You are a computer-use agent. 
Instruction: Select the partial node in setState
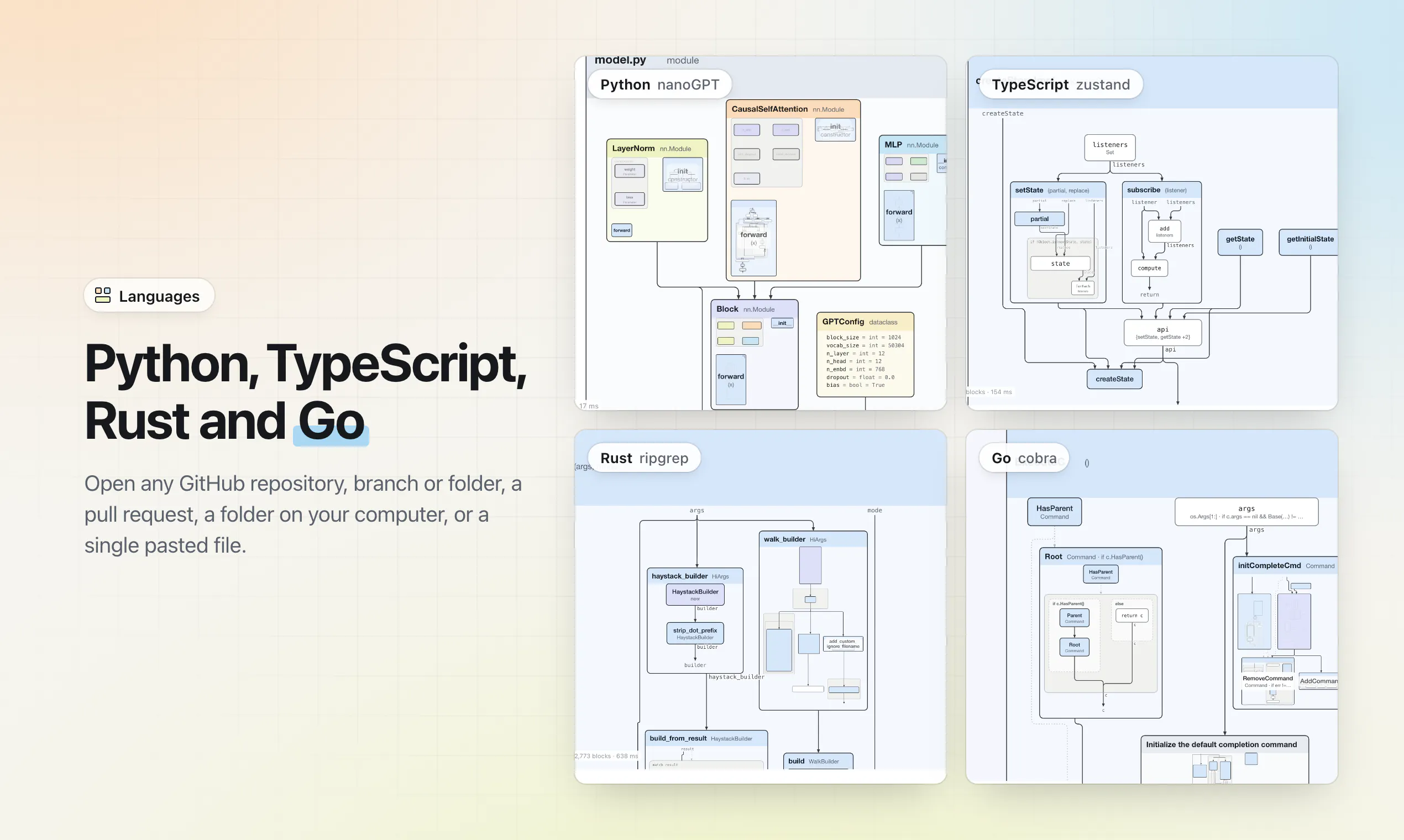point(1039,219)
